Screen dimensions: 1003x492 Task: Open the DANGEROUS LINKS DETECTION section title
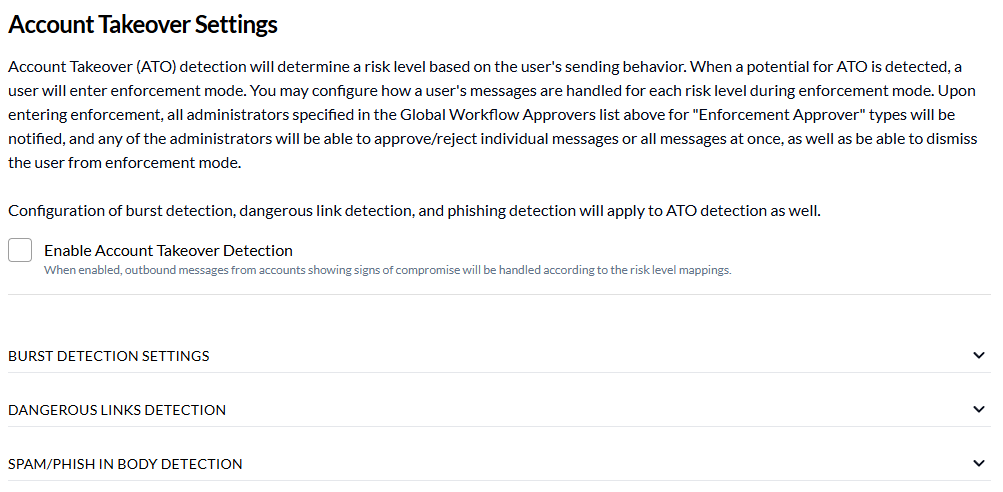(x=117, y=410)
